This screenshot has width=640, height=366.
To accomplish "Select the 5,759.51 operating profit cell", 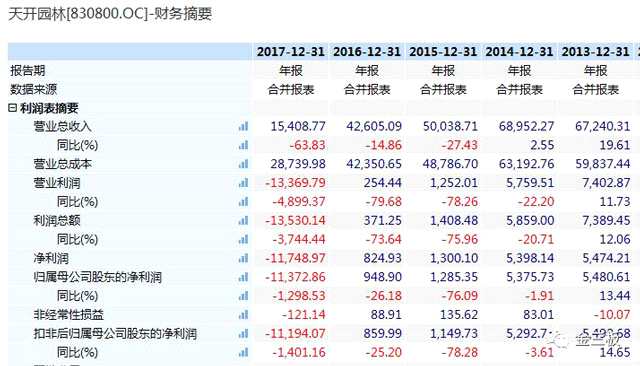I will (x=530, y=183).
